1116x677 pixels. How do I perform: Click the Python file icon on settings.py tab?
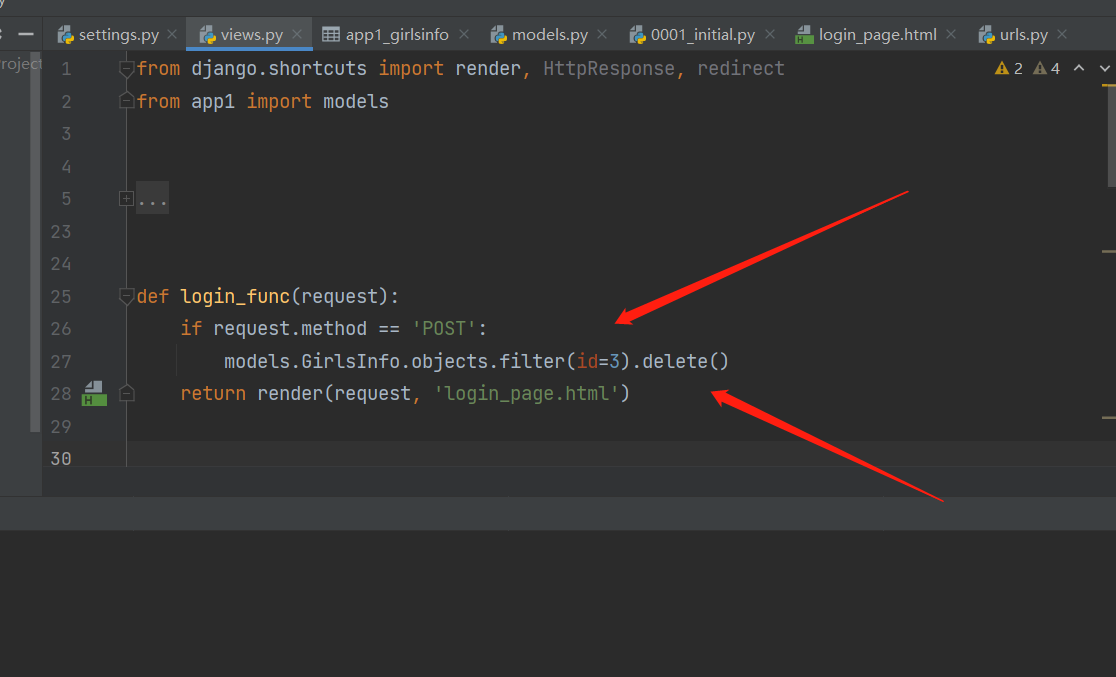(65, 34)
